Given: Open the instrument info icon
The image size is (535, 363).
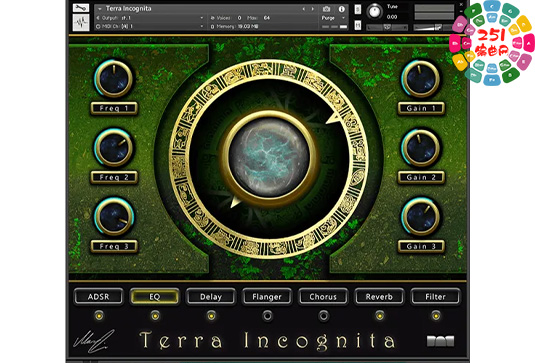Looking at the screenshot, I should 342,9.
